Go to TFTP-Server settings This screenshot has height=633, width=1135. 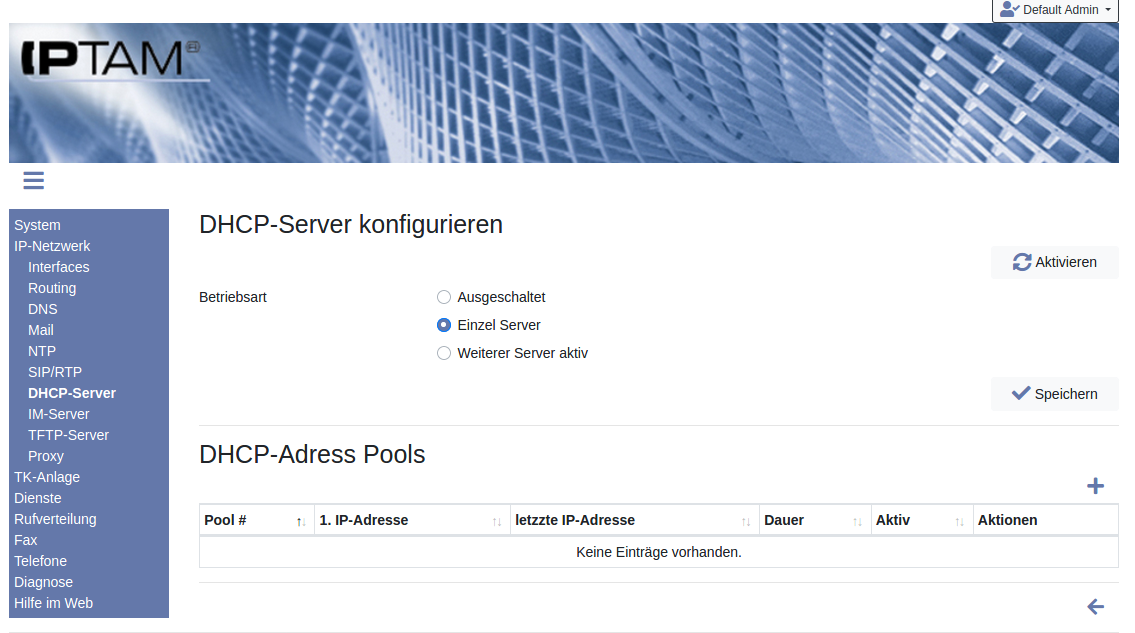click(x=68, y=435)
